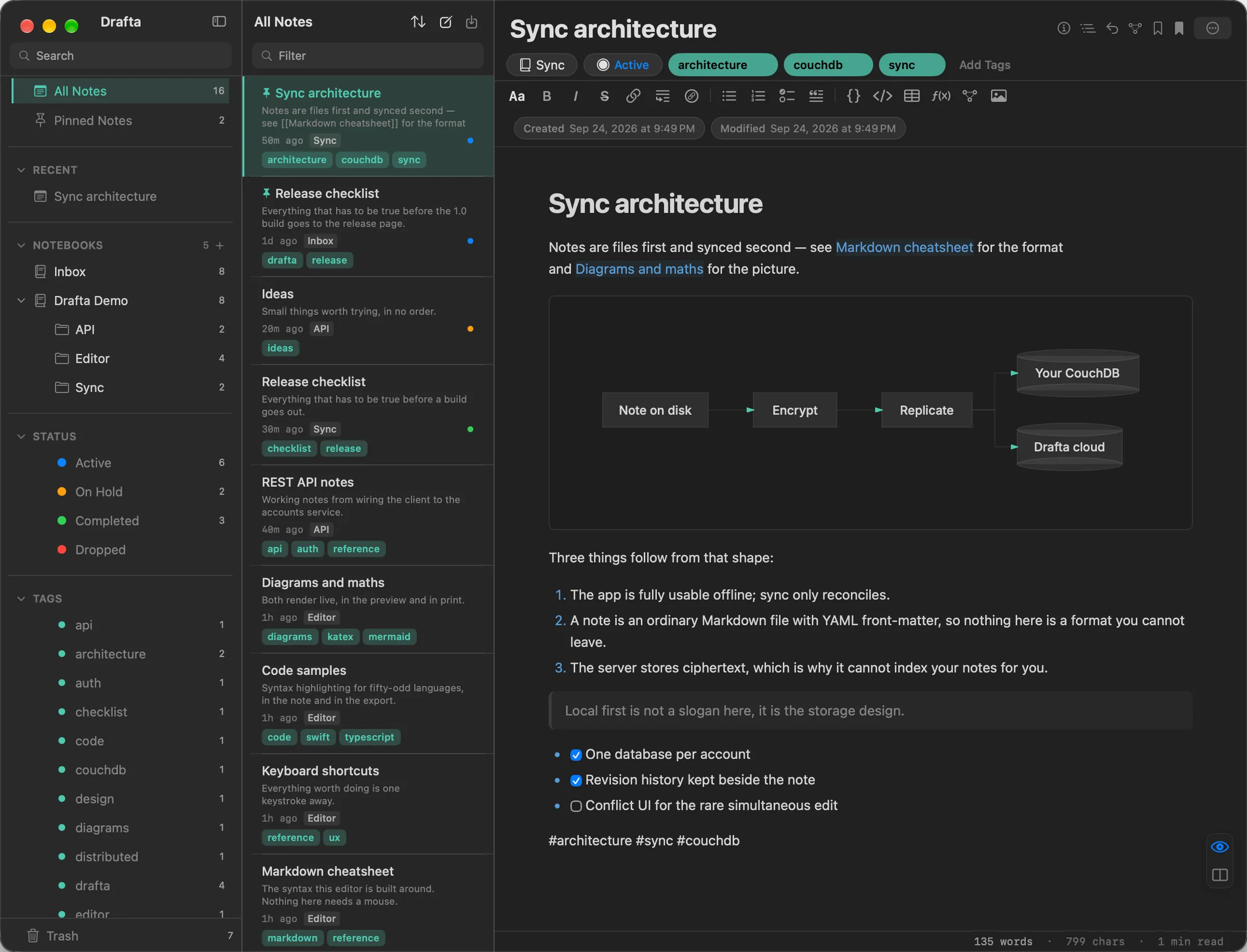Insert a diagram from the formatting toolbar
Viewport: 1247px width, 952px height.
click(x=969, y=96)
